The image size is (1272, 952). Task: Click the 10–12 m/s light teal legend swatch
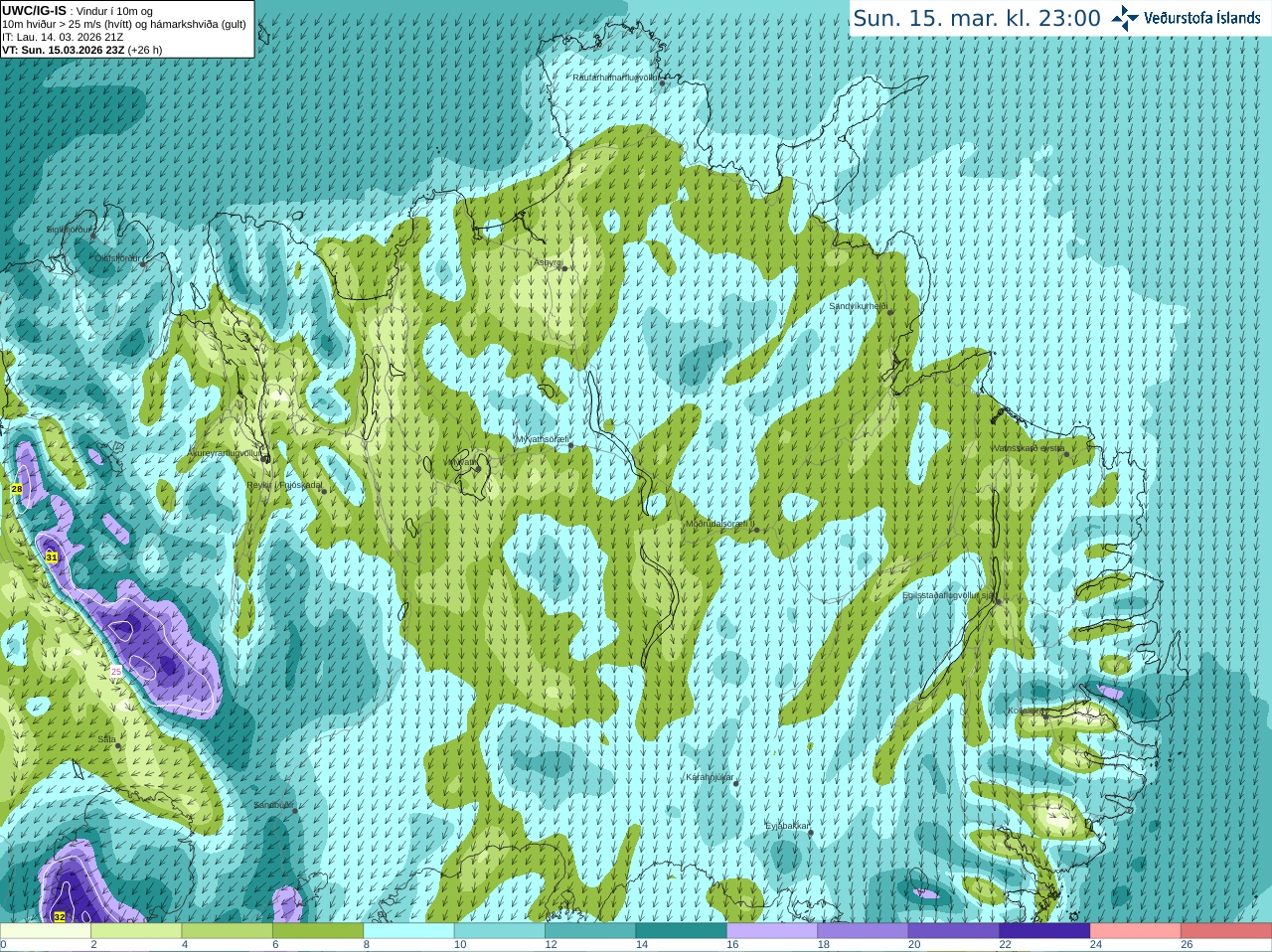click(500, 931)
